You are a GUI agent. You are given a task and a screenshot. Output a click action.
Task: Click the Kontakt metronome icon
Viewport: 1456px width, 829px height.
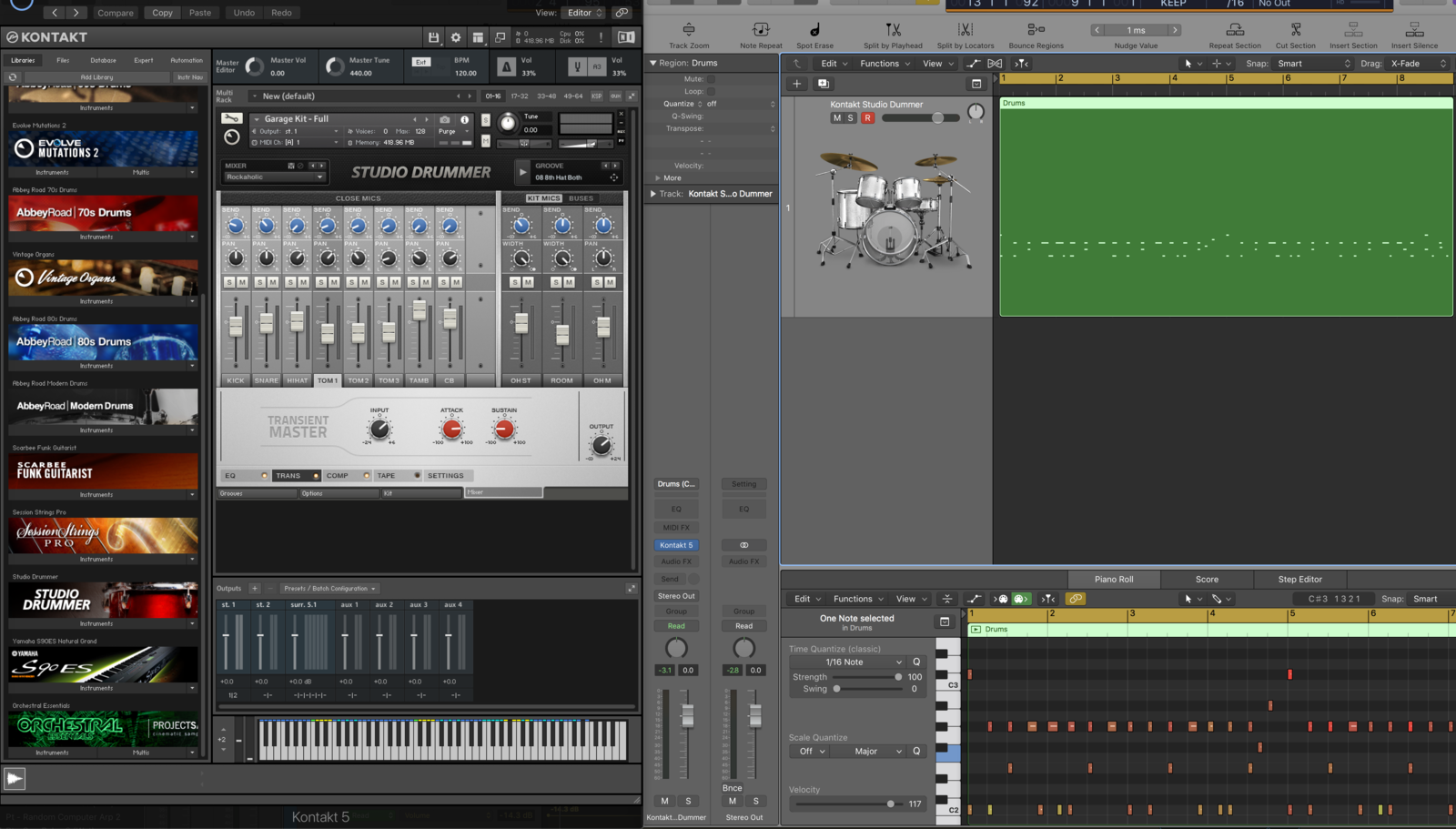506,66
